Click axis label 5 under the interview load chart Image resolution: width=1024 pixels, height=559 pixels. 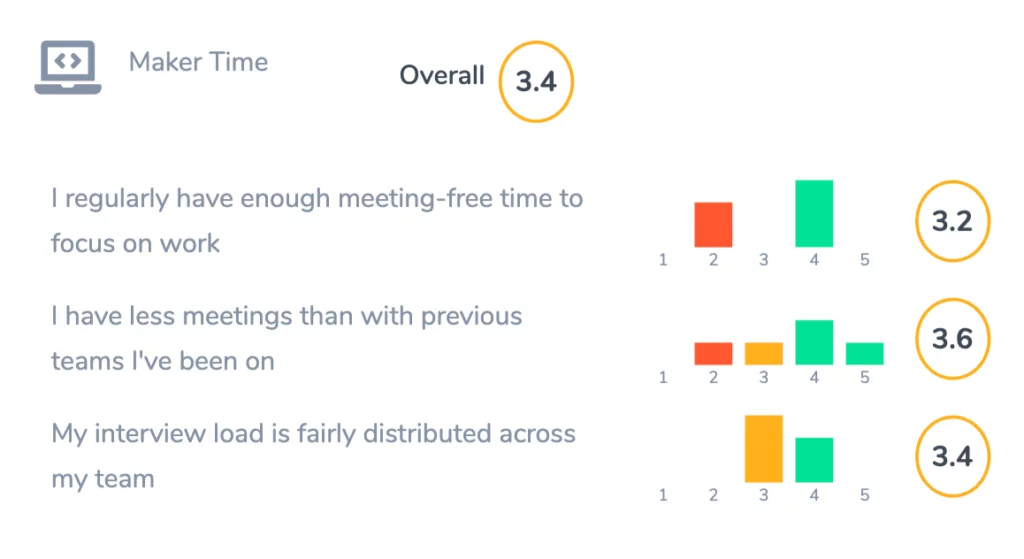coord(865,495)
